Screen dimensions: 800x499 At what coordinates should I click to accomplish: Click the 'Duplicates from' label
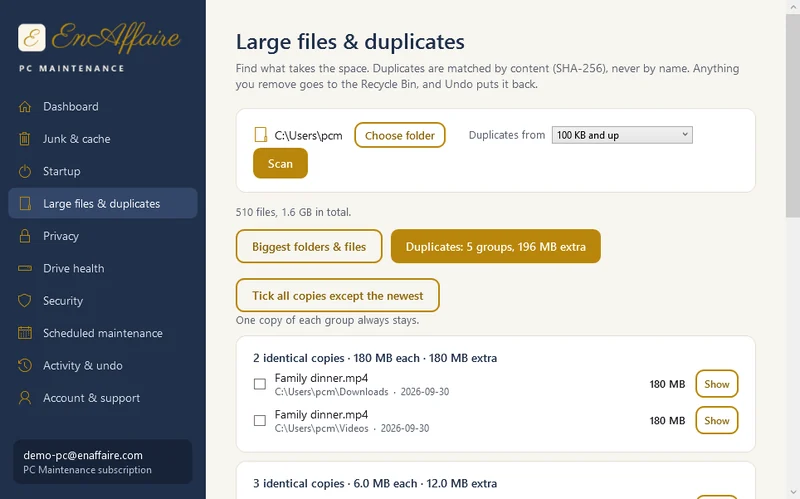tap(507, 135)
